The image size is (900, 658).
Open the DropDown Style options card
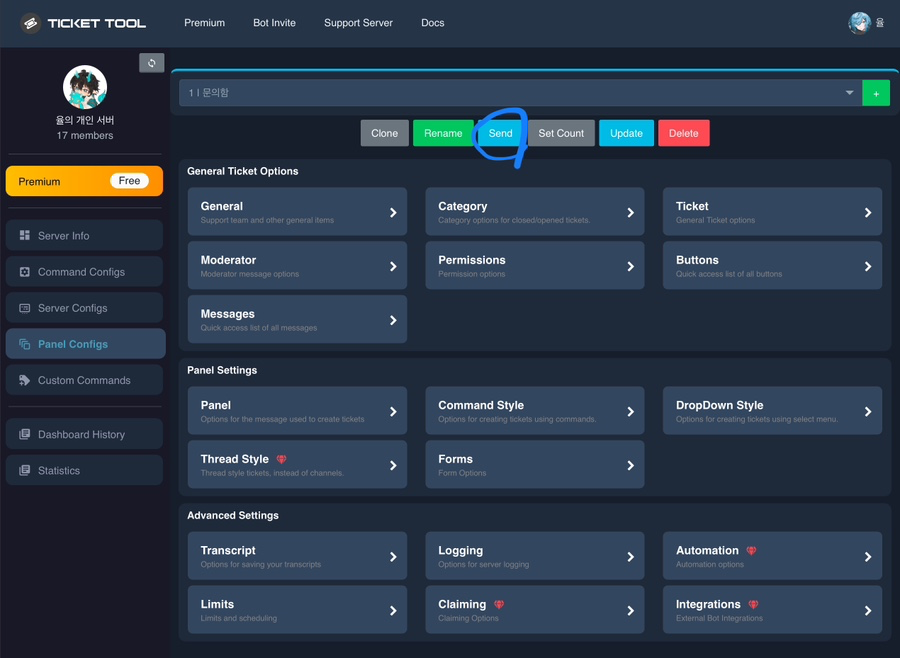coord(772,411)
